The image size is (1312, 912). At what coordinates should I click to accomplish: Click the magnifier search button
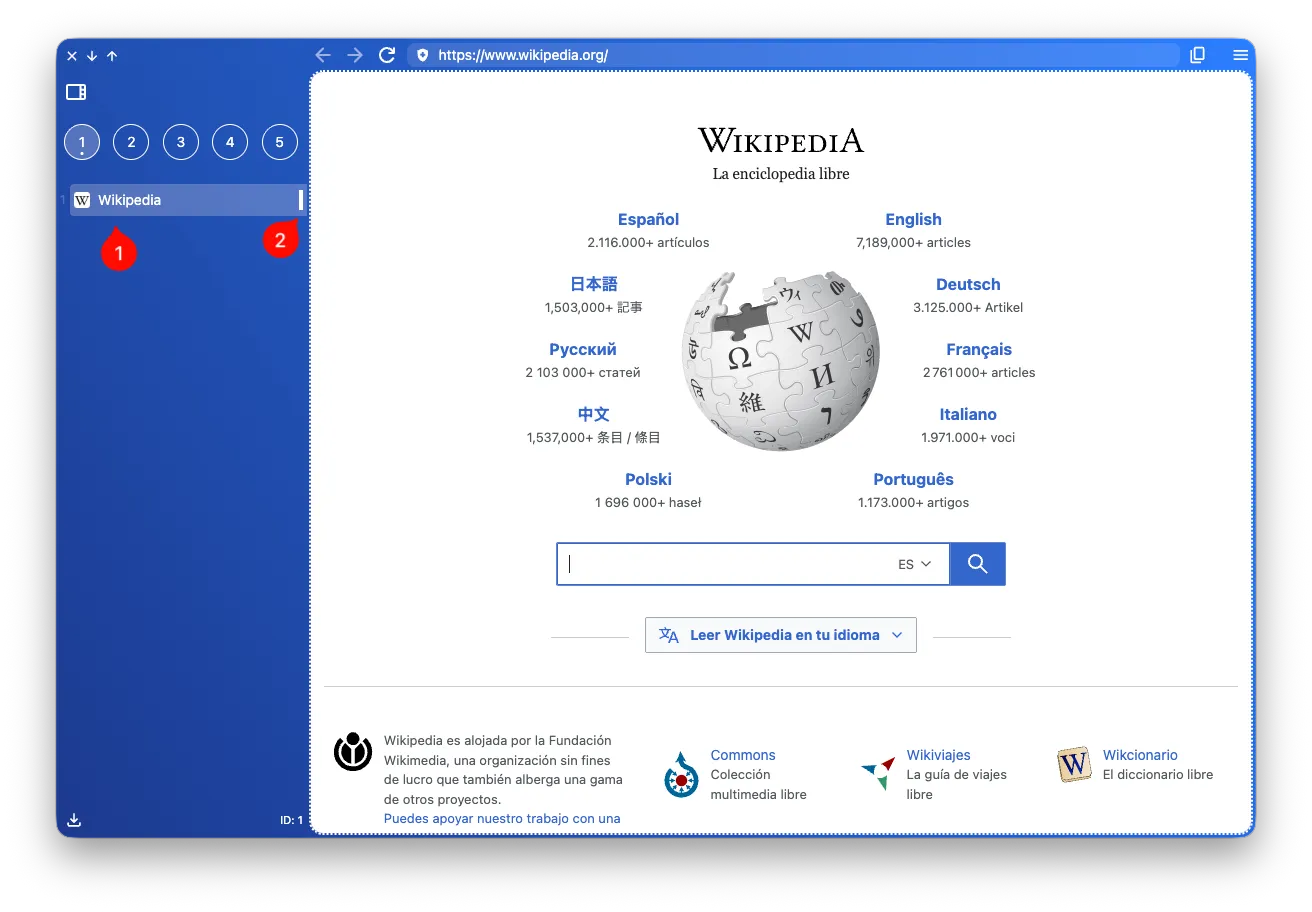coord(977,564)
